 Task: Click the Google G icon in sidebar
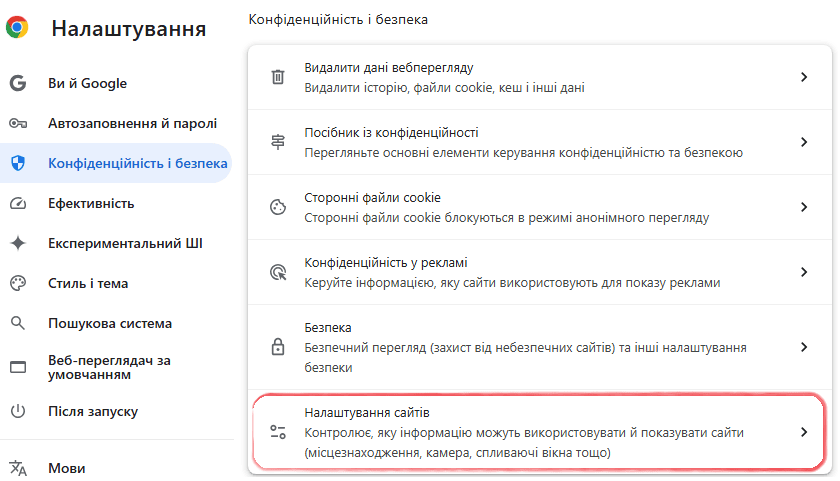[x=18, y=83]
